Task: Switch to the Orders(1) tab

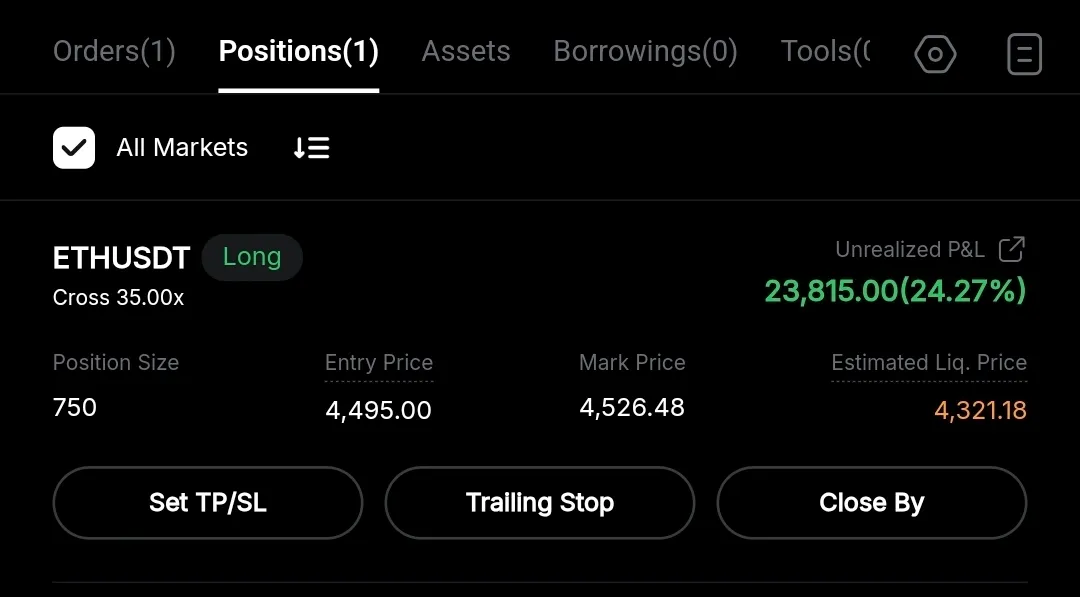Action: pyautogui.click(x=114, y=52)
